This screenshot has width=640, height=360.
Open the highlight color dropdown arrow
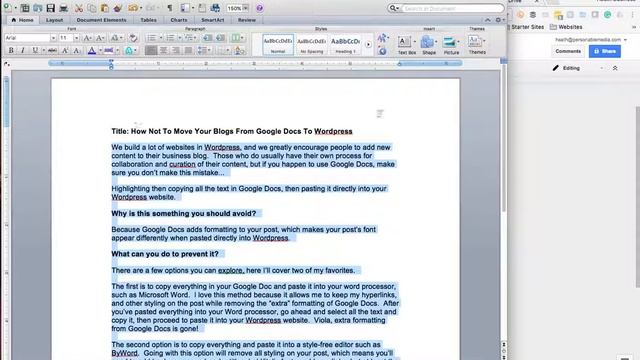118,51
